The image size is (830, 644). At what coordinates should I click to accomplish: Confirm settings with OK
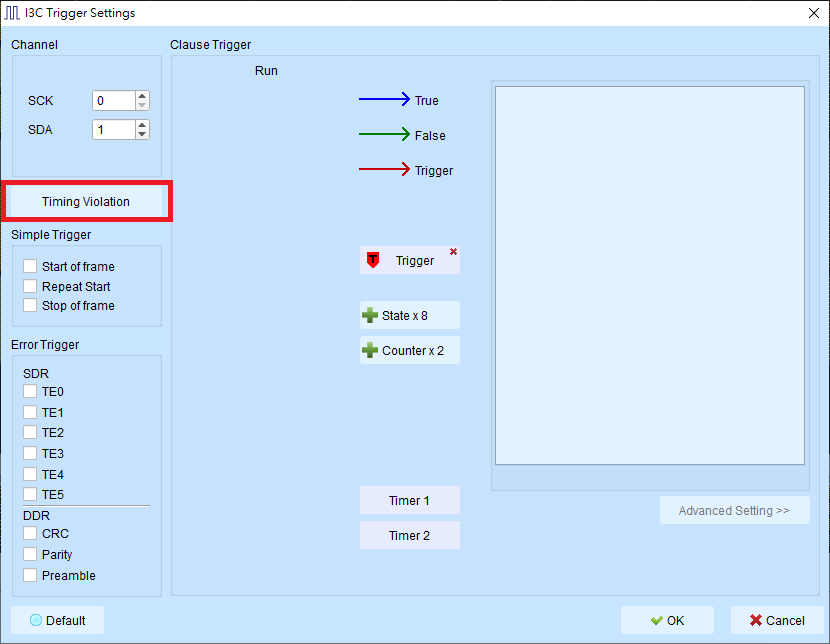667,620
